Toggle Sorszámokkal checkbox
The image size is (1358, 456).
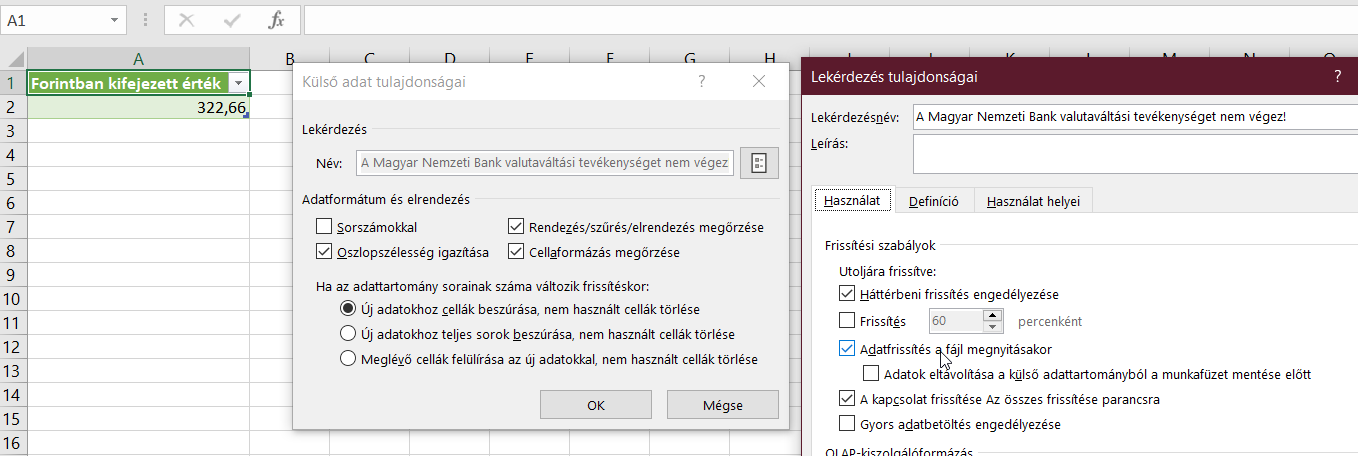[x=323, y=227]
